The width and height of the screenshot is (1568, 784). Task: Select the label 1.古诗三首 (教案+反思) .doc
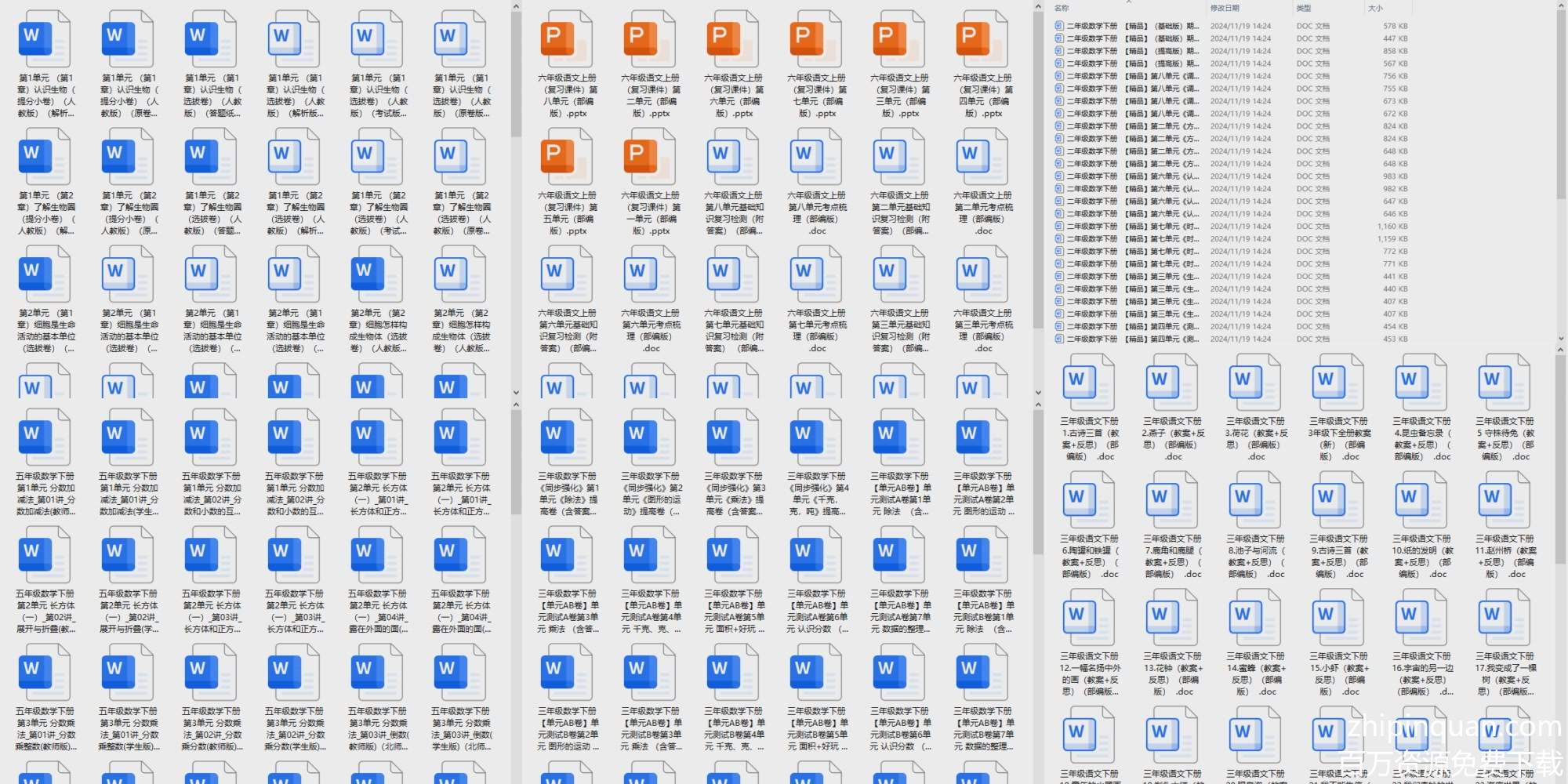click(1089, 439)
